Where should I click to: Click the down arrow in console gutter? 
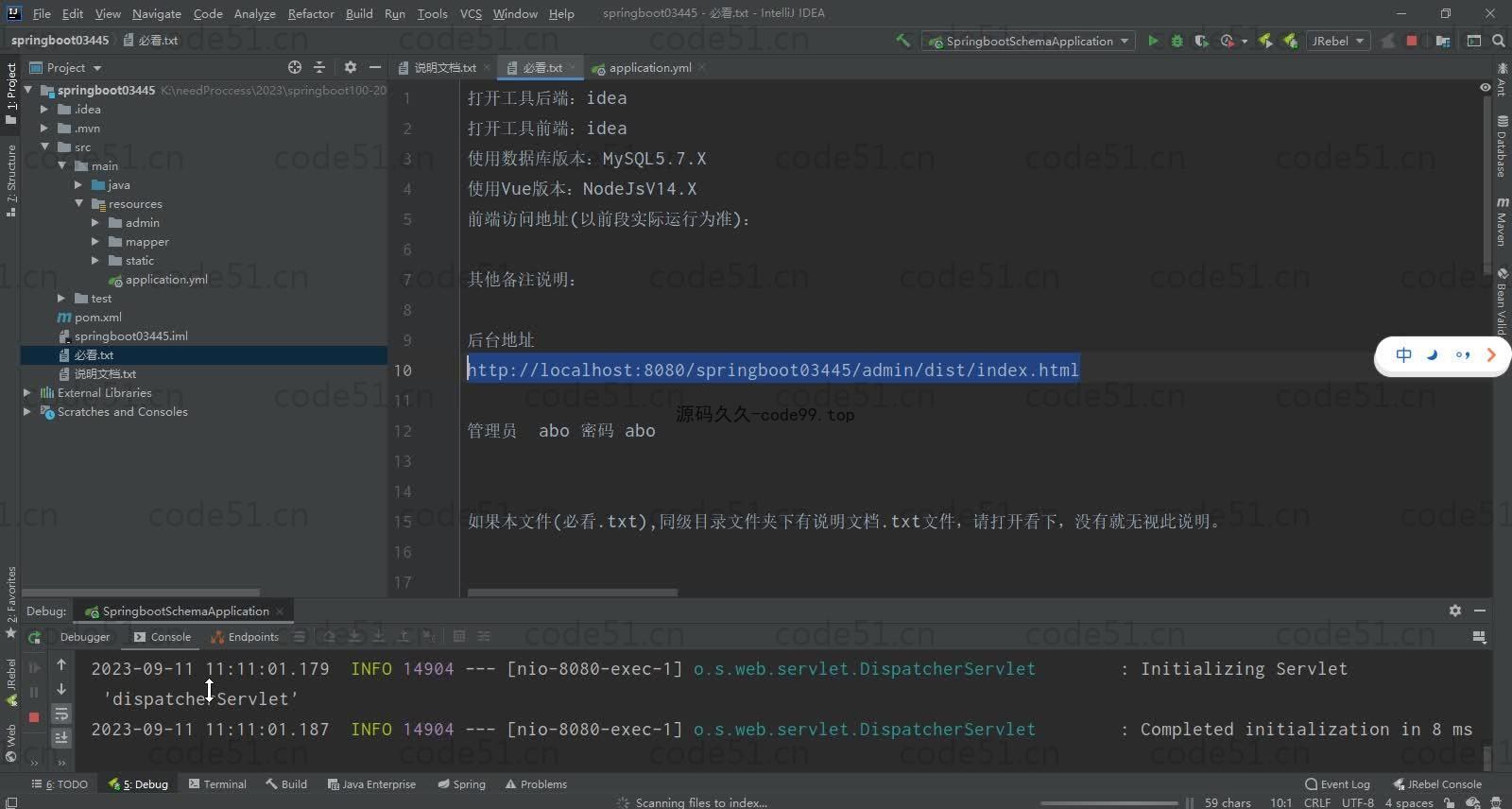click(61, 689)
